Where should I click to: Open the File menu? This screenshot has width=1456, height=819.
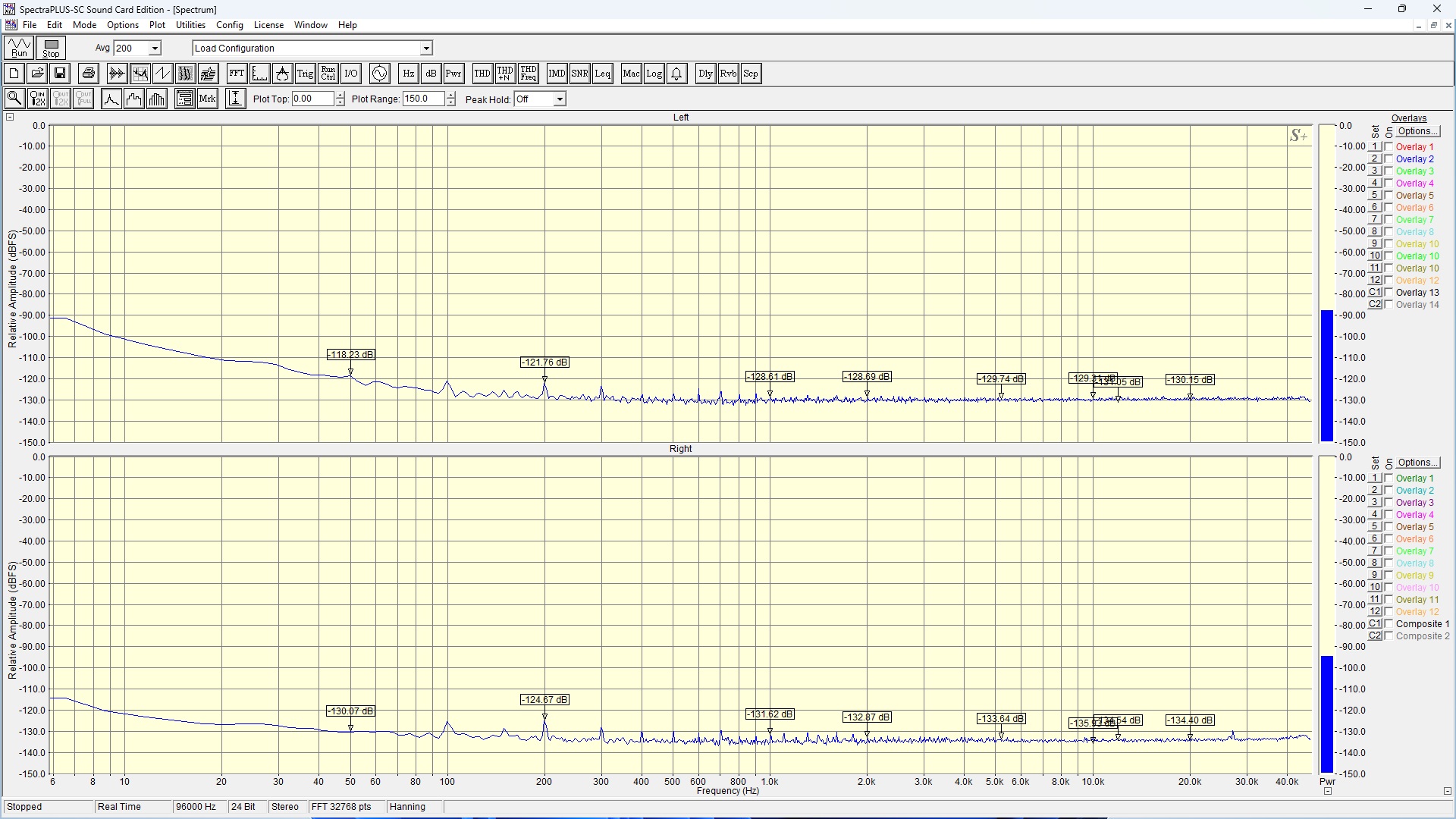point(30,25)
